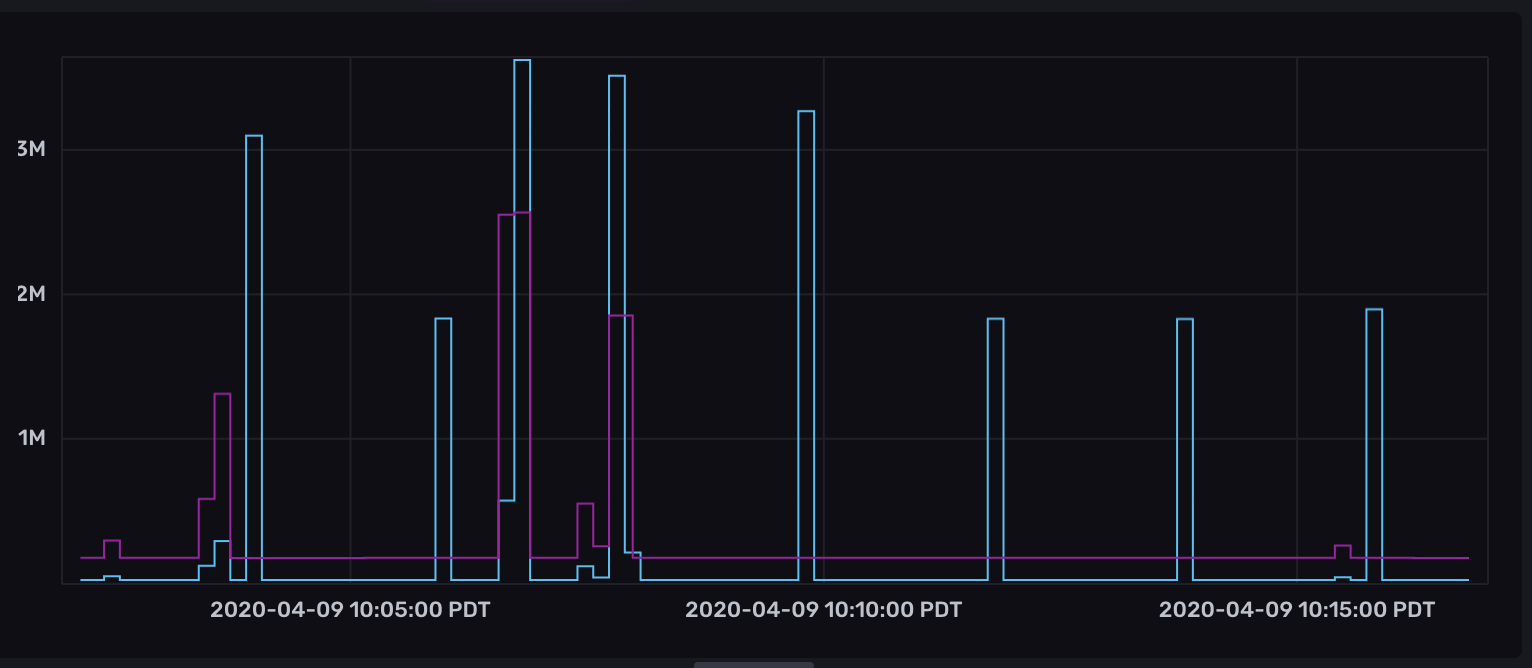Click the 10:15:00 PDT time axis label
The height and width of the screenshot is (668, 1532).
point(1296,610)
